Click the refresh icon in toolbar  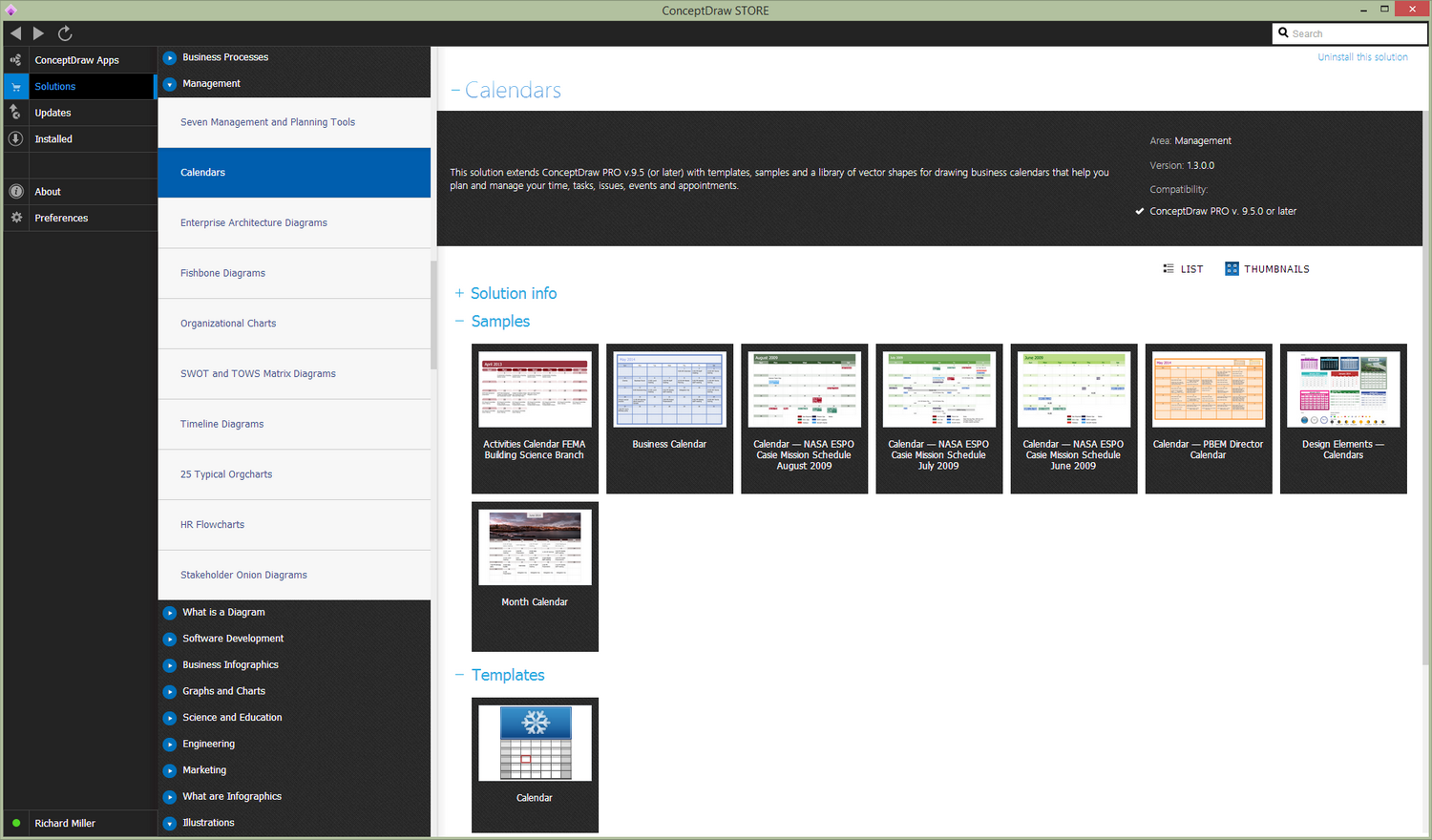point(65,33)
